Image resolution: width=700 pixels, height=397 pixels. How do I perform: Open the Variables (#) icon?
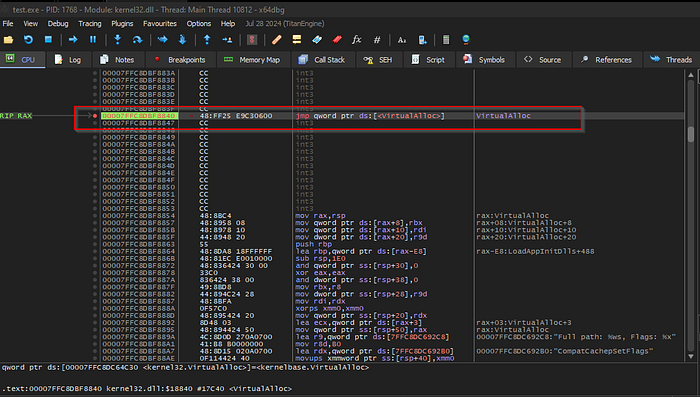point(377,40)
